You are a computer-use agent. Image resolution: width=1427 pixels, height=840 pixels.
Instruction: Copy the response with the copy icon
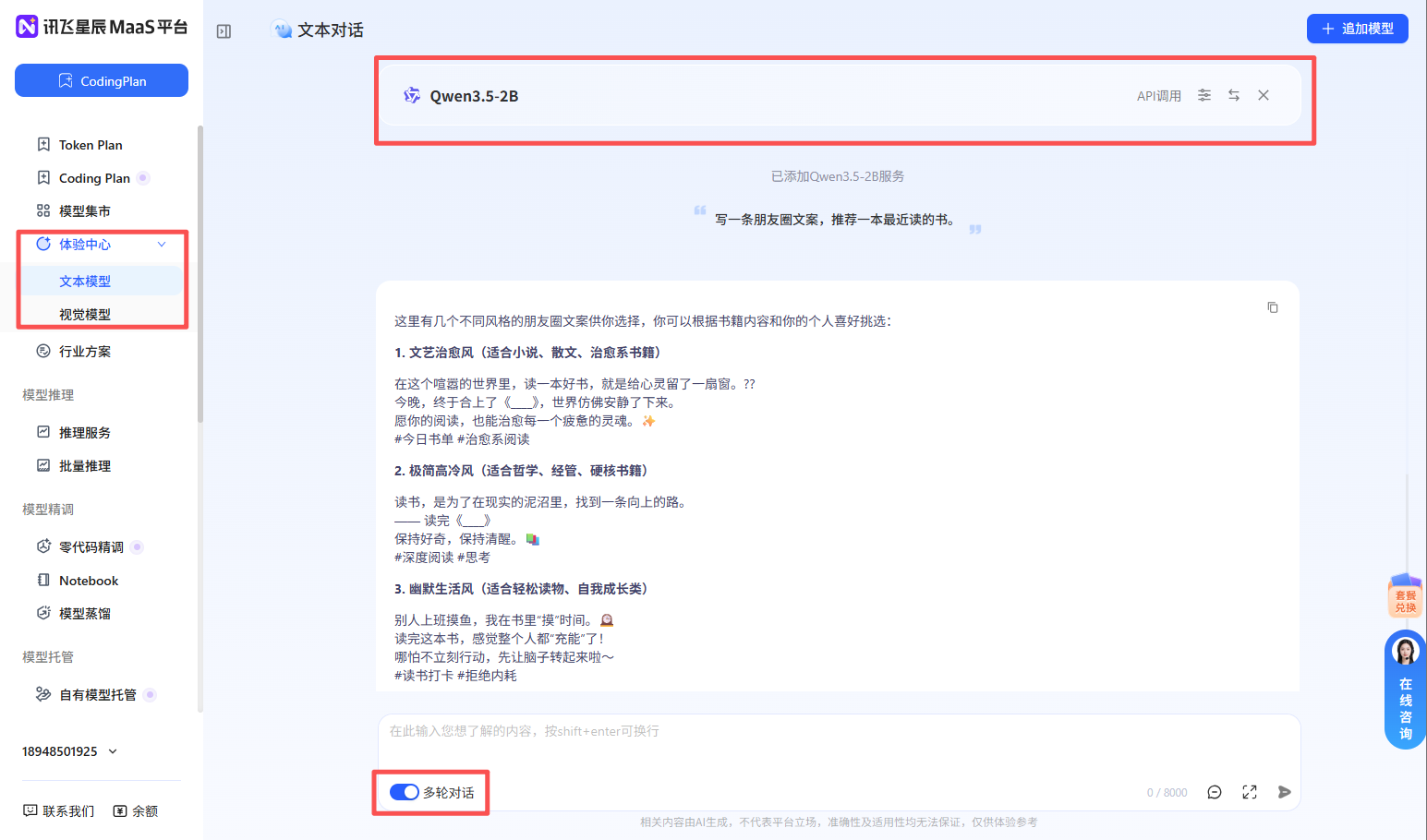coord(1273,307)
